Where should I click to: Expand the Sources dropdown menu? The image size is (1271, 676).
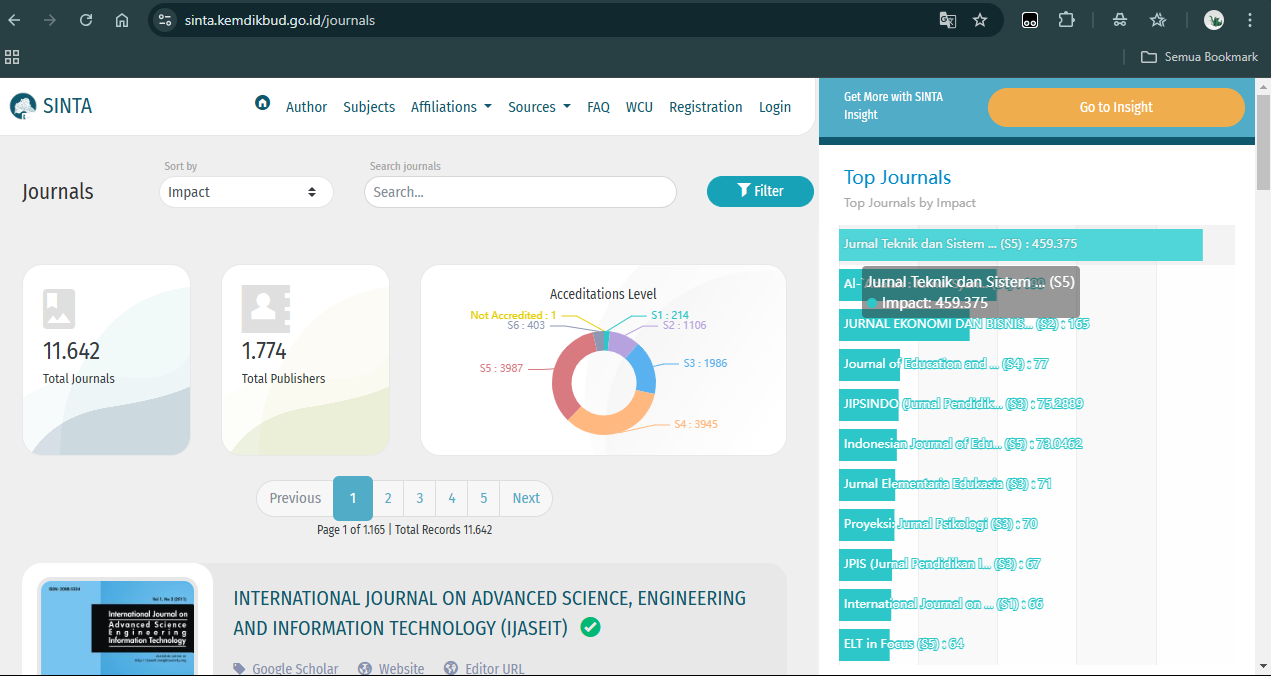[539, 107]
